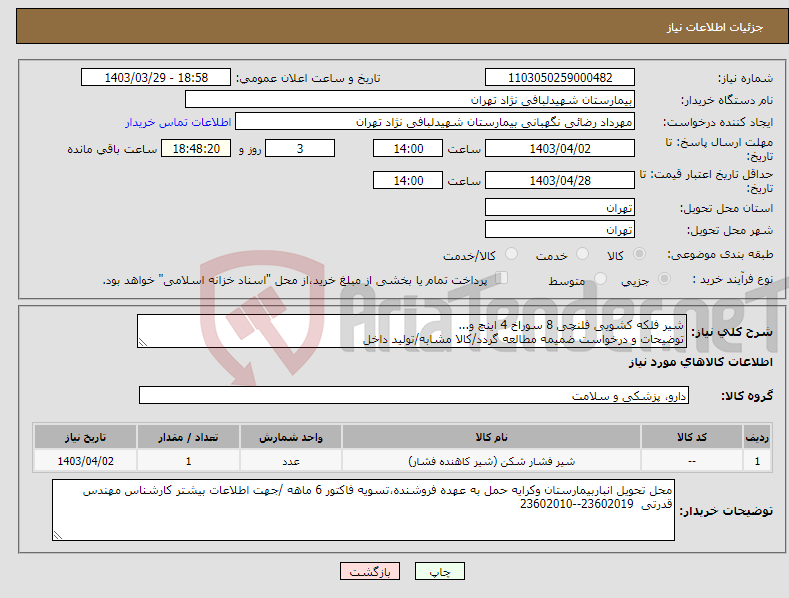Click the تاریخ نیاز column header
Screen dimensions: 789x598
[86, 437]
